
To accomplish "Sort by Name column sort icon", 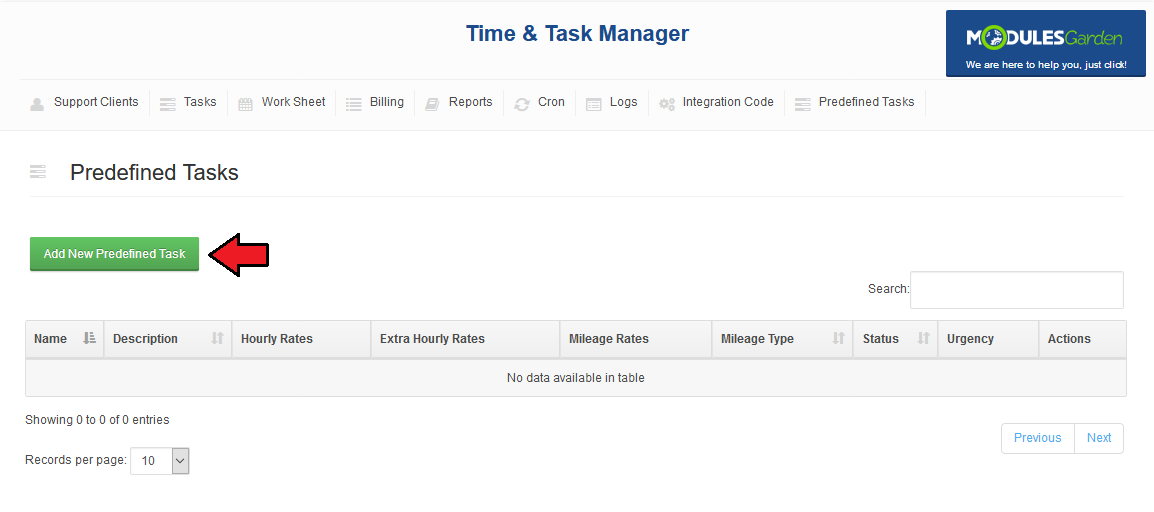I will pos(90,338).
